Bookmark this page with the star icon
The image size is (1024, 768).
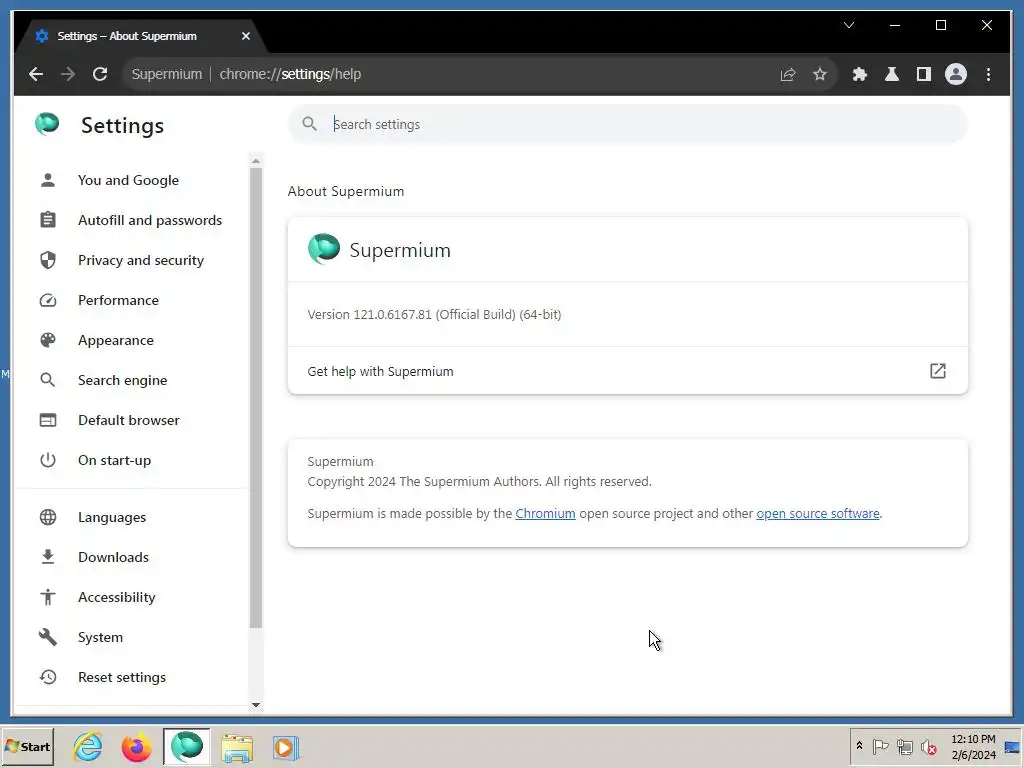click(820, 74)
